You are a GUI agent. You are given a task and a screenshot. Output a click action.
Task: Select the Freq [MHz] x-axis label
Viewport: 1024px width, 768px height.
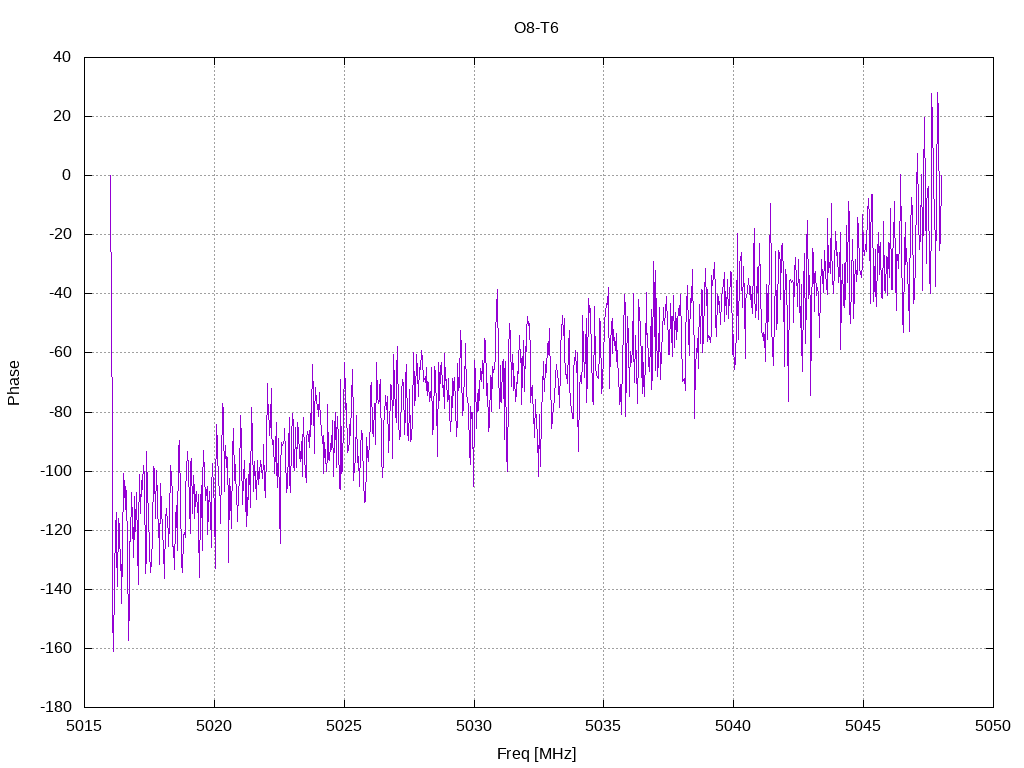click(536, 754)
